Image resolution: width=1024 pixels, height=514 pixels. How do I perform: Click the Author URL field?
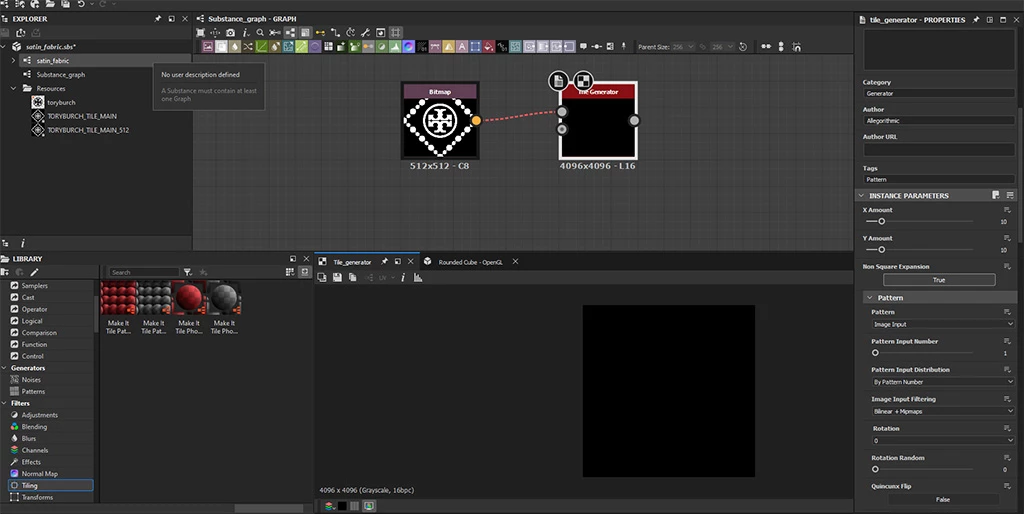[x=939, y=150]
